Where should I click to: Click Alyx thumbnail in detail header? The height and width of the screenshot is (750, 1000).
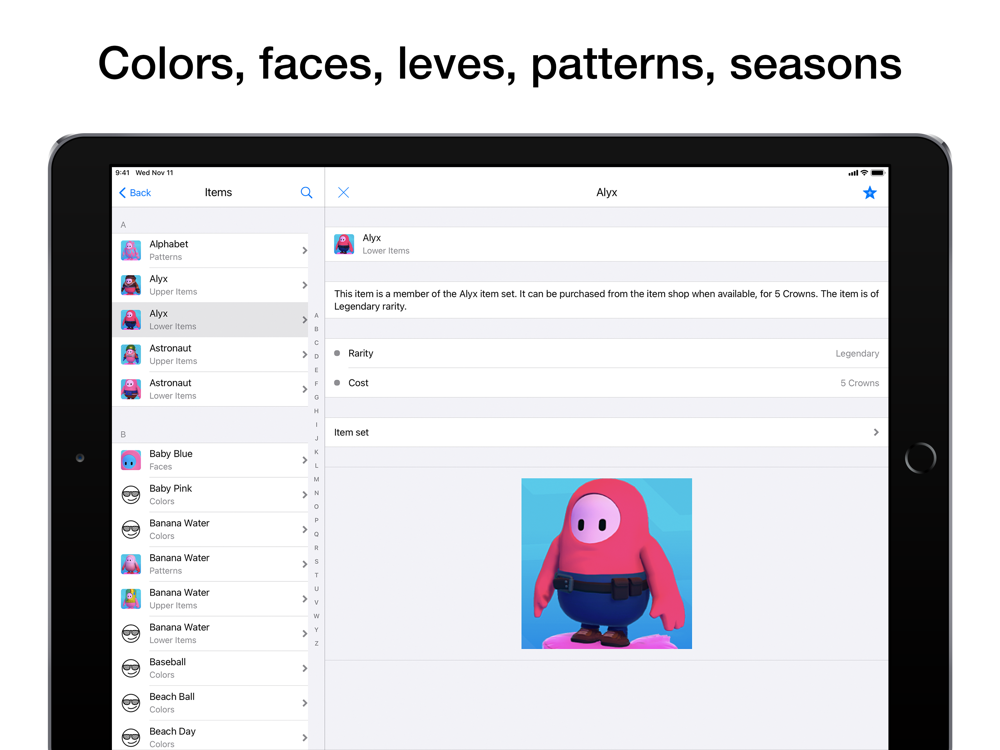pos(344,244)
